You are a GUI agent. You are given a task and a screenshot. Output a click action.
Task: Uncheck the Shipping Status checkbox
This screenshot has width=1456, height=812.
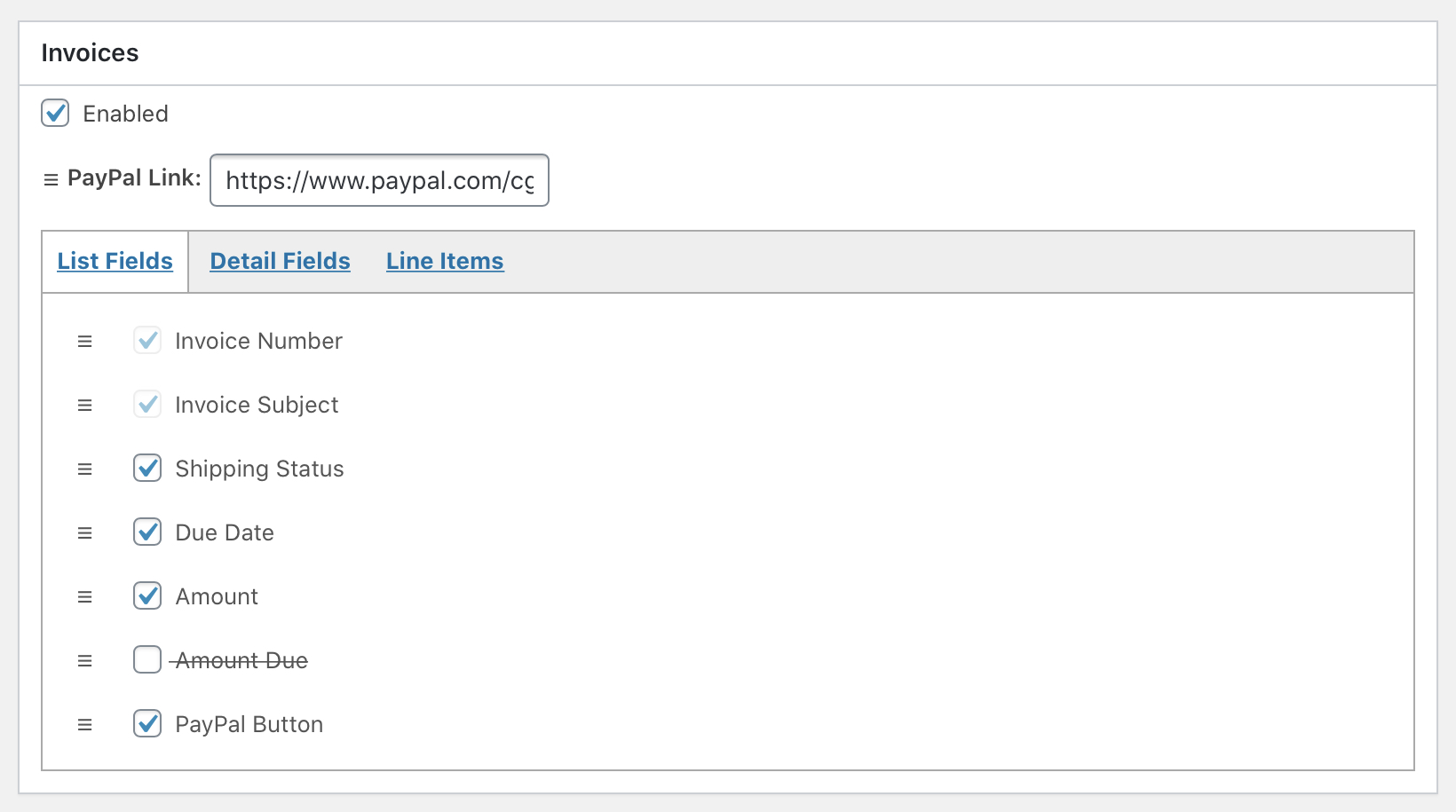(147, 468)
